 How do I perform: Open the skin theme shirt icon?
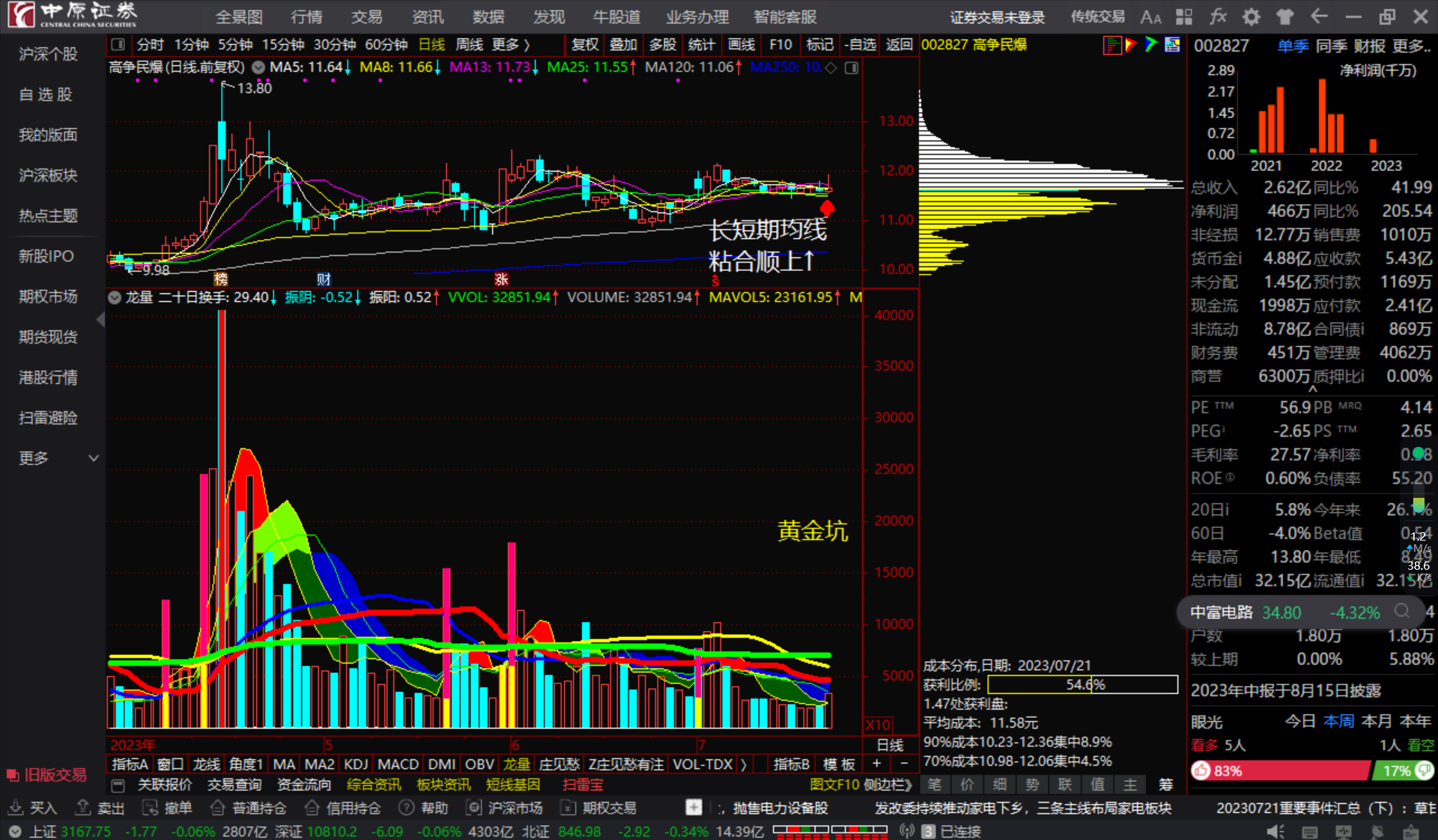click(x=1285, y=17)
